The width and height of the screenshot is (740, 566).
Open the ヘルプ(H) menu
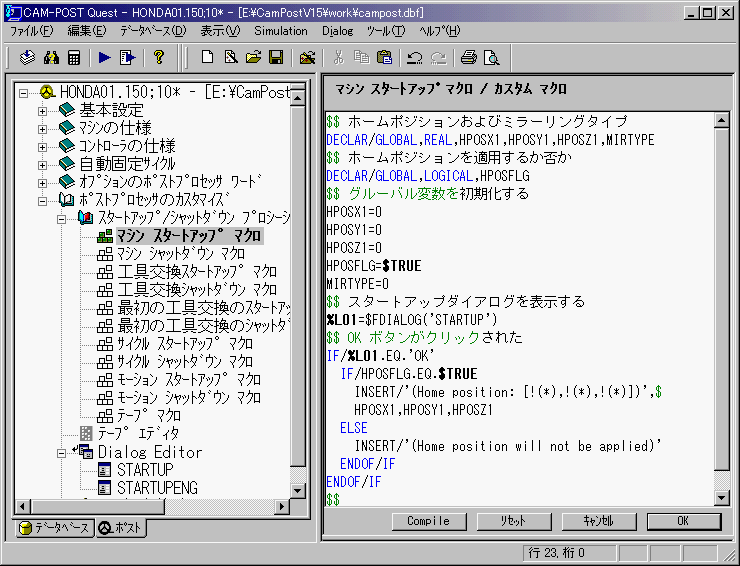point(439,31)
